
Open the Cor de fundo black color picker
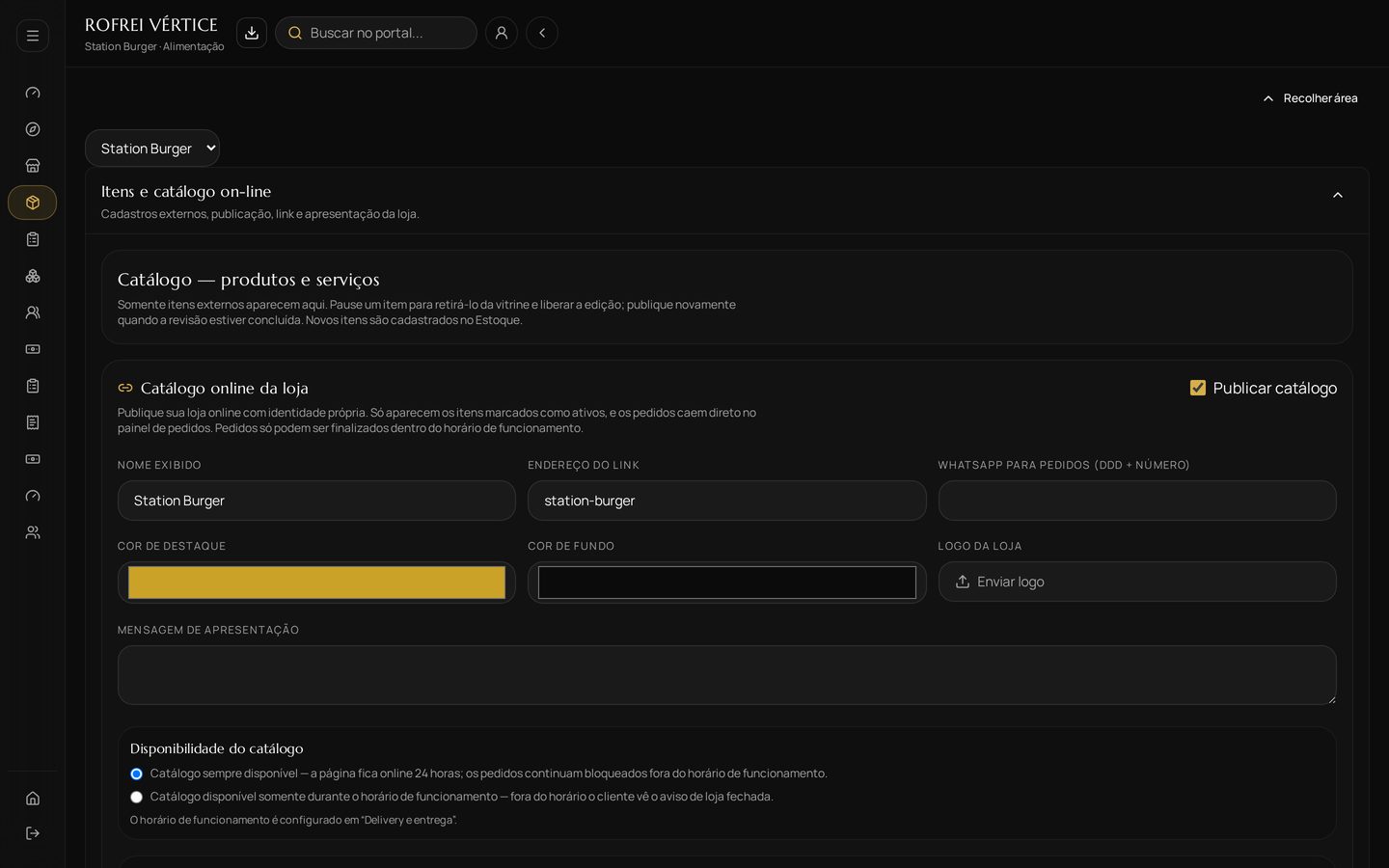point(727,583)
